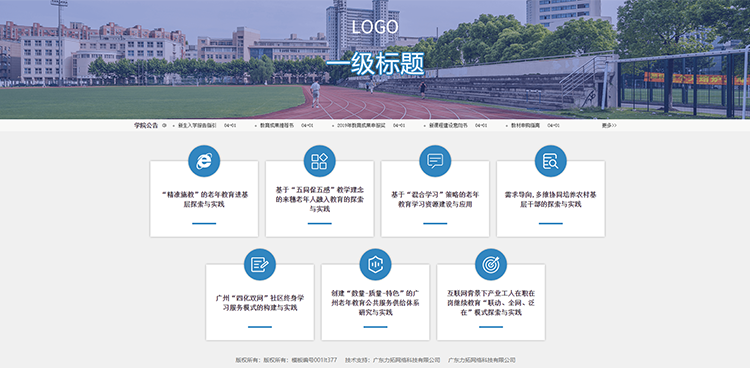
Task: Click the small icon beside 学院公告
Action: [164, 125]
